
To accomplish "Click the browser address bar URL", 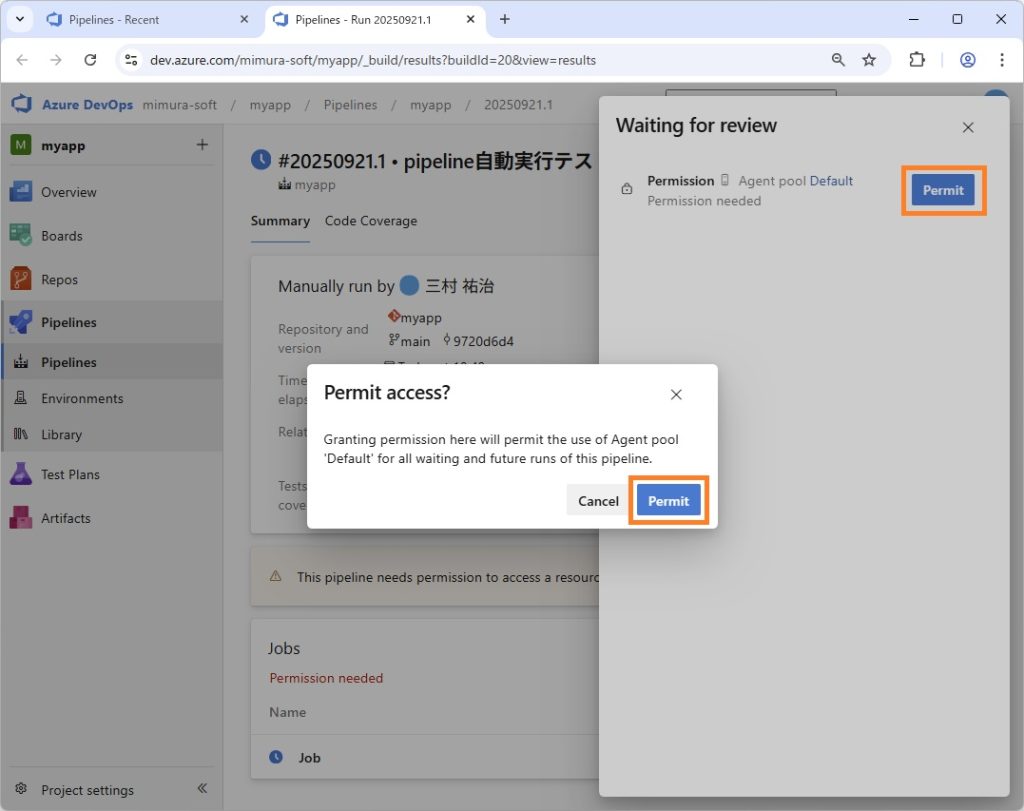I will coord(373,60).
